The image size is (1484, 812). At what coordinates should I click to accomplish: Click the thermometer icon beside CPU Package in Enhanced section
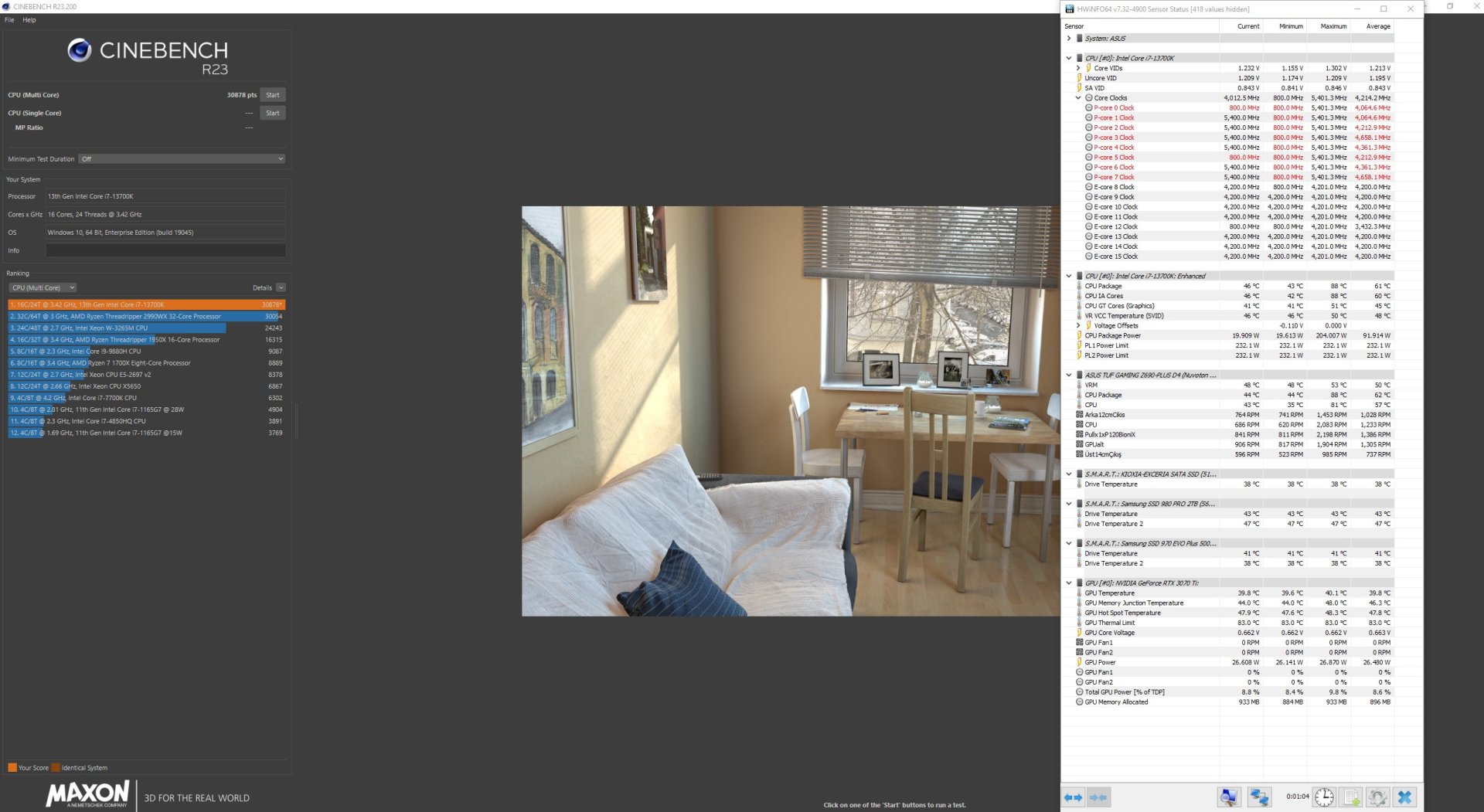point(1079,286)
